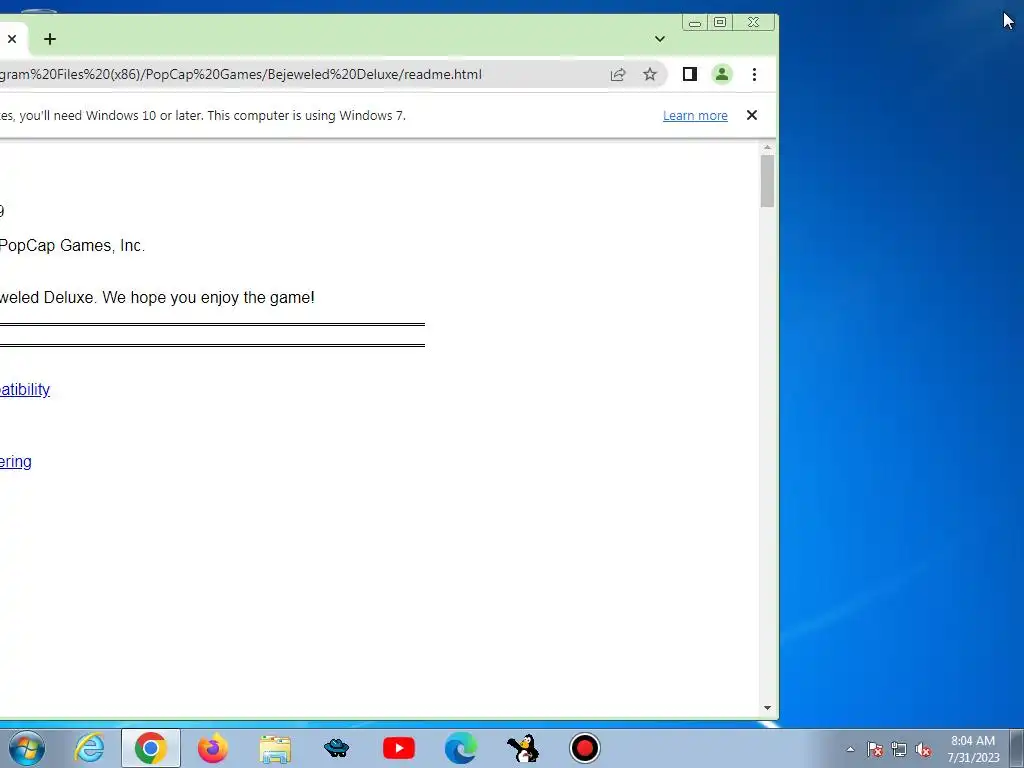
Task: Click in the address bar on the readme.html URL
Action: pos(242,74)
